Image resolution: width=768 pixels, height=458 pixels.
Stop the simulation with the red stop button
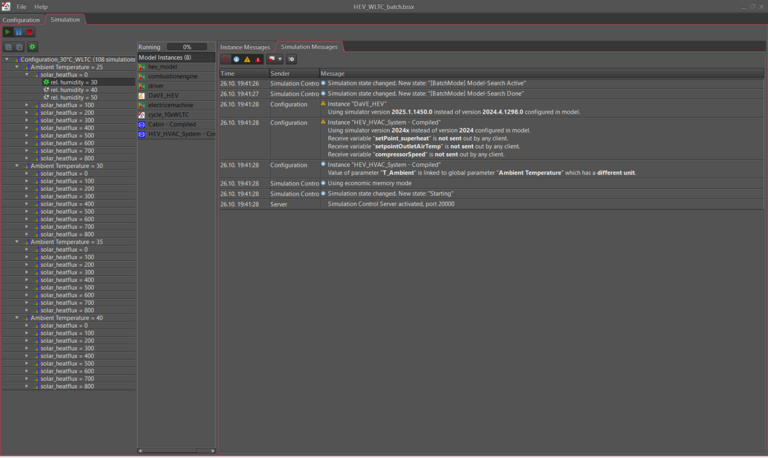(x=30, y=32)
